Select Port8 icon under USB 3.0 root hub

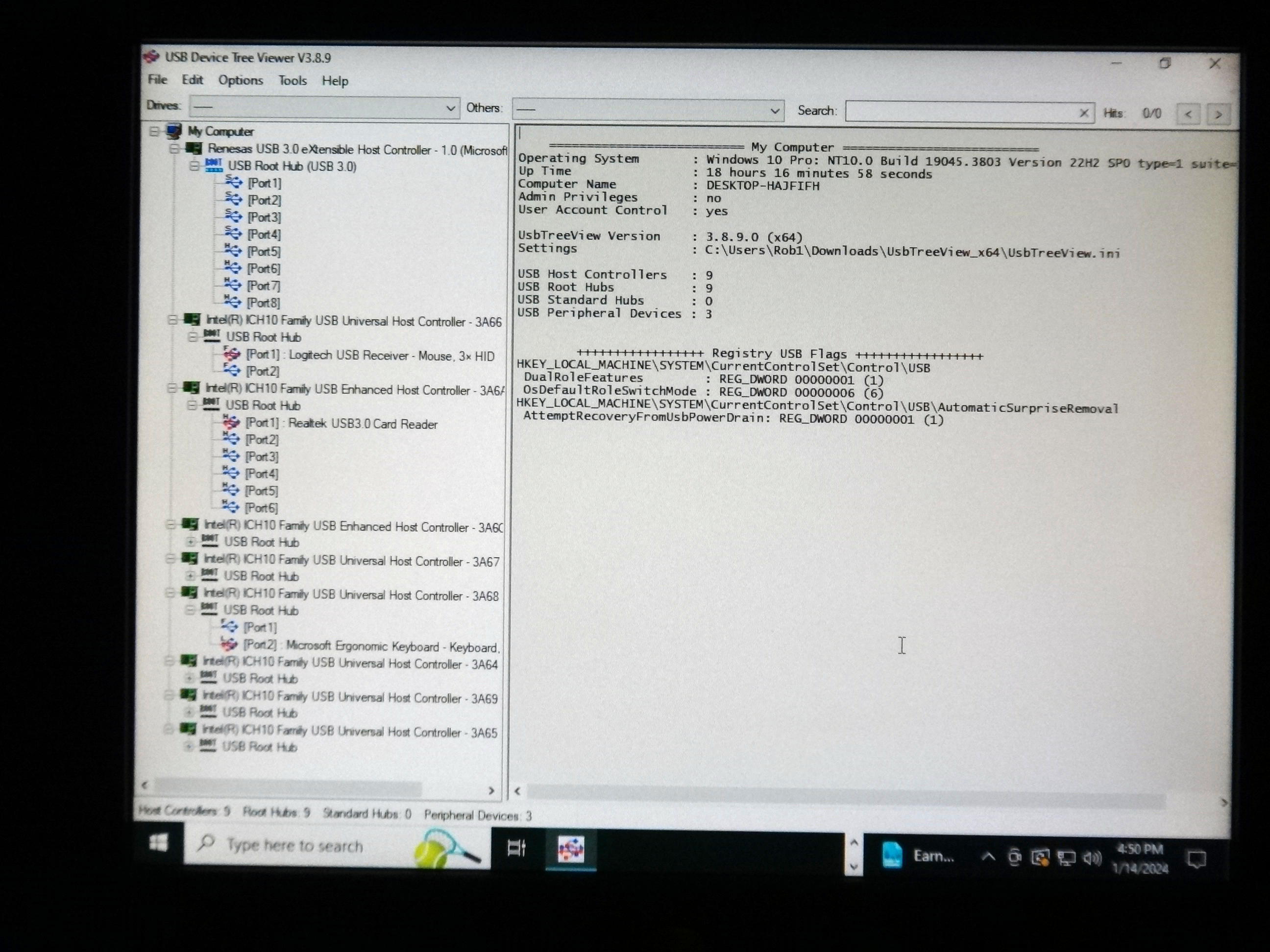233,301
